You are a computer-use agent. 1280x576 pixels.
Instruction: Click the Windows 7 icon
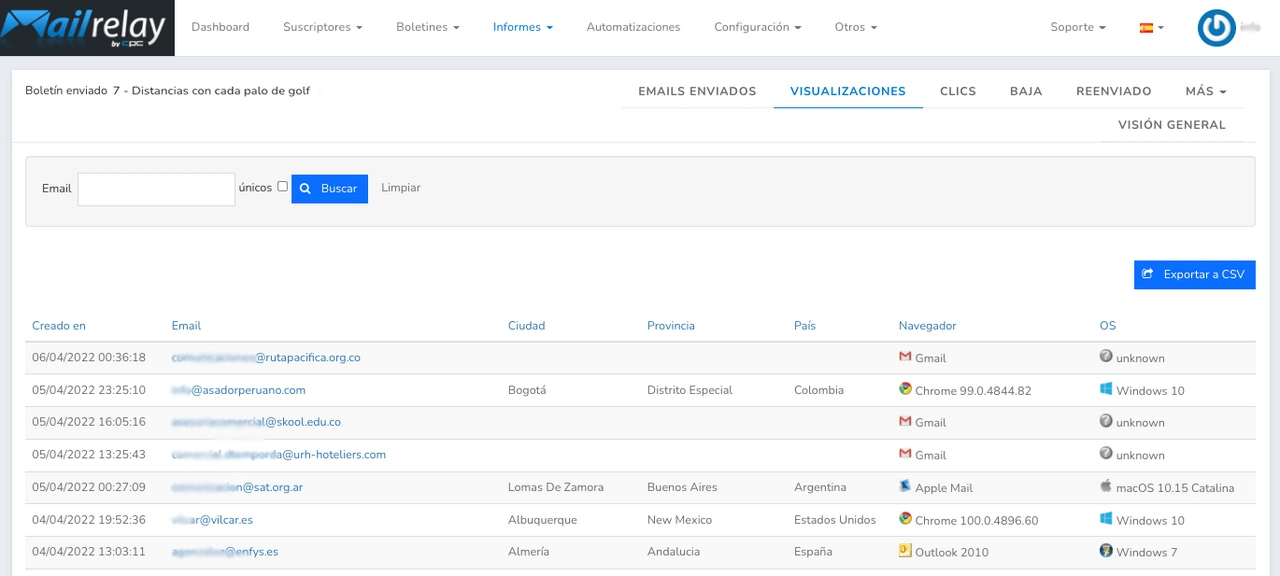click(x=1106, y=551)
